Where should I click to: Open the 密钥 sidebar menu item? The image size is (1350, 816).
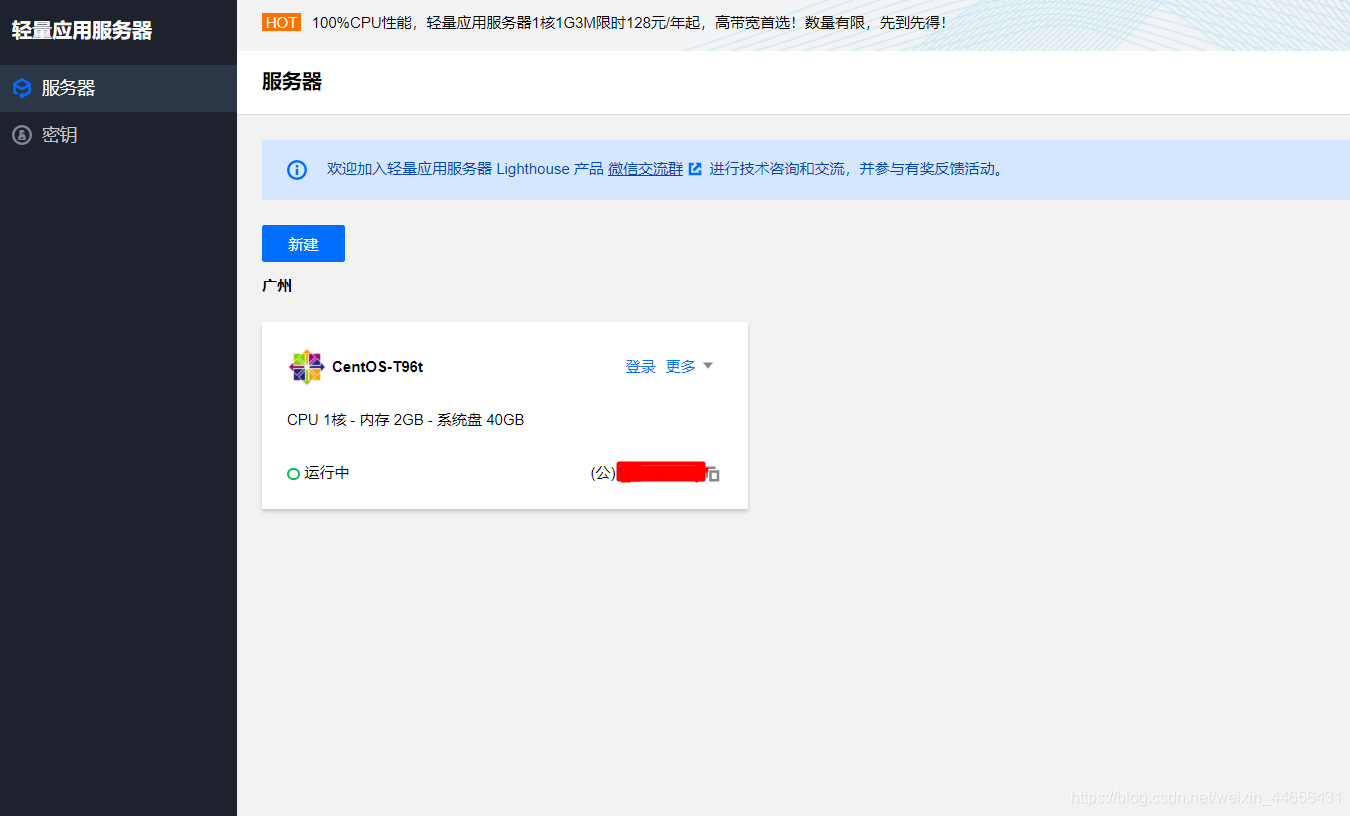coord(60,135)
